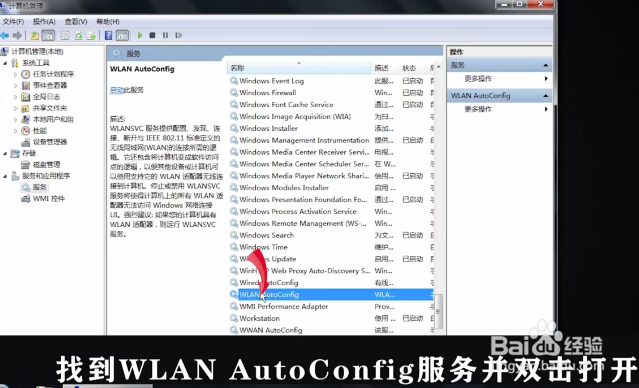
Task: Select WMI 控件 in the tree
Action: point(49,199)
